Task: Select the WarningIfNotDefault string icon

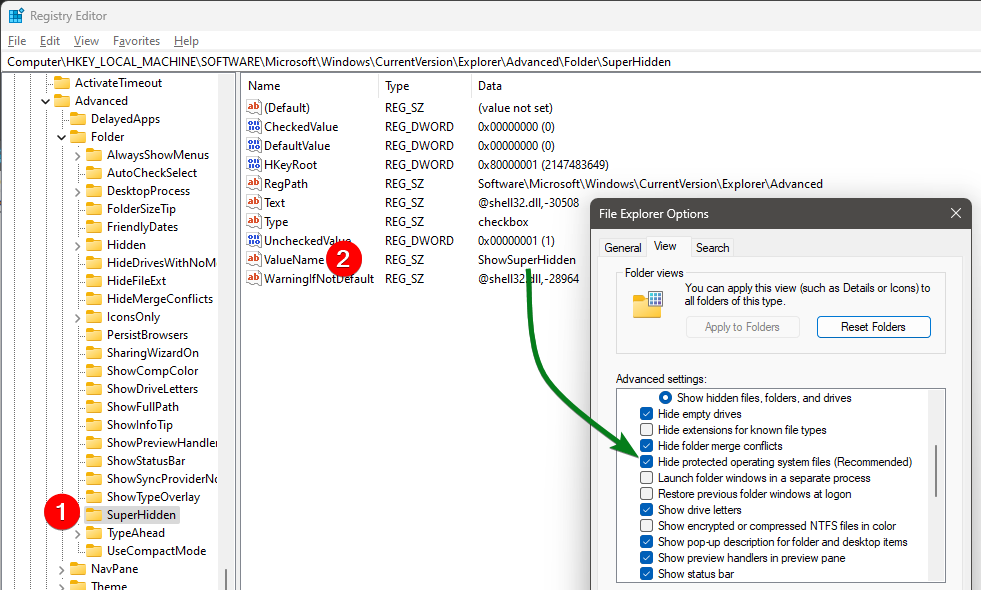Action: click(x=253, y=278)
